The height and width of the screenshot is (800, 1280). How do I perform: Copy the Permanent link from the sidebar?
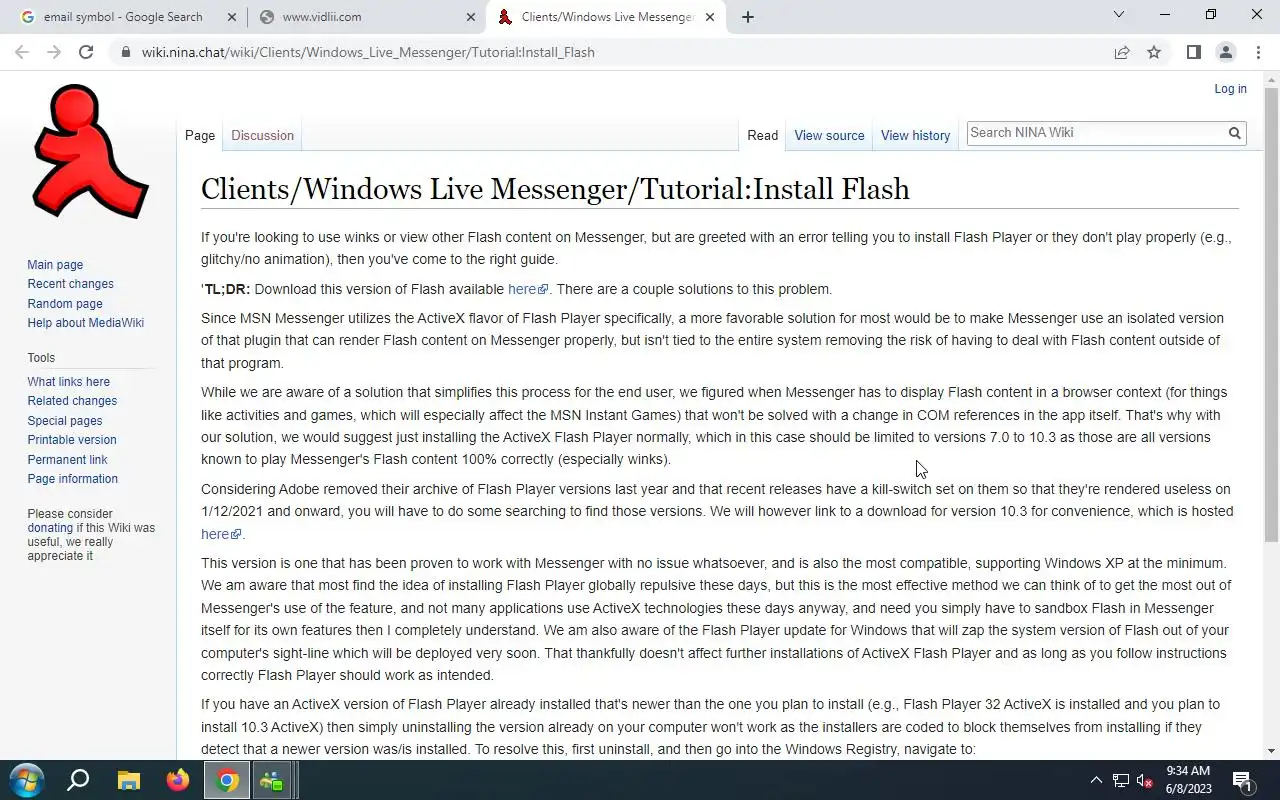[67, 460]
